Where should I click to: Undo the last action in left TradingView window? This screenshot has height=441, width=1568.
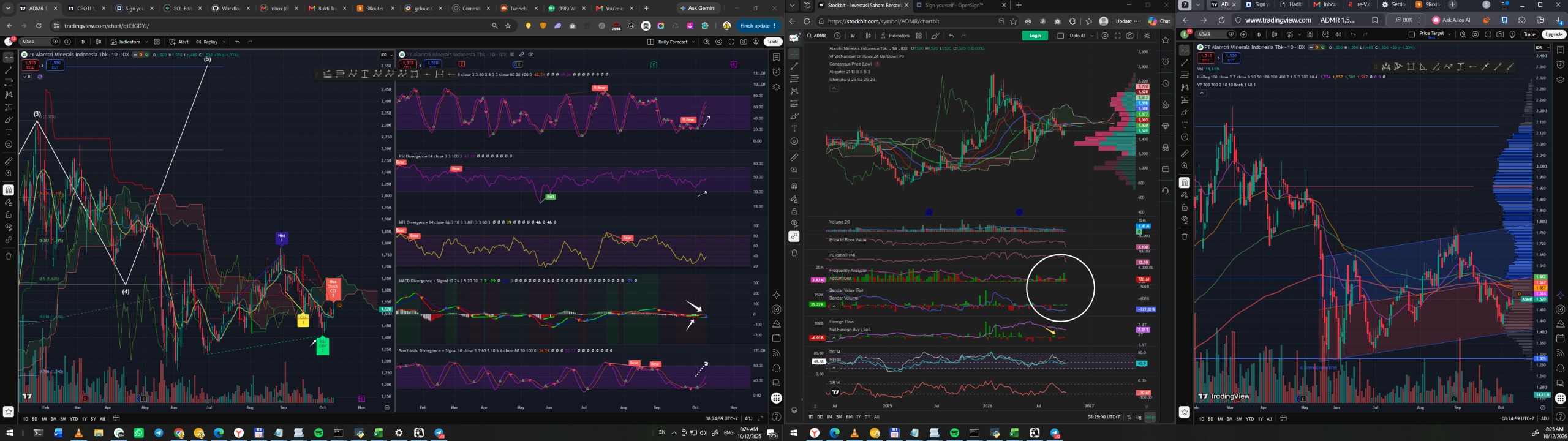pos(238,42)
